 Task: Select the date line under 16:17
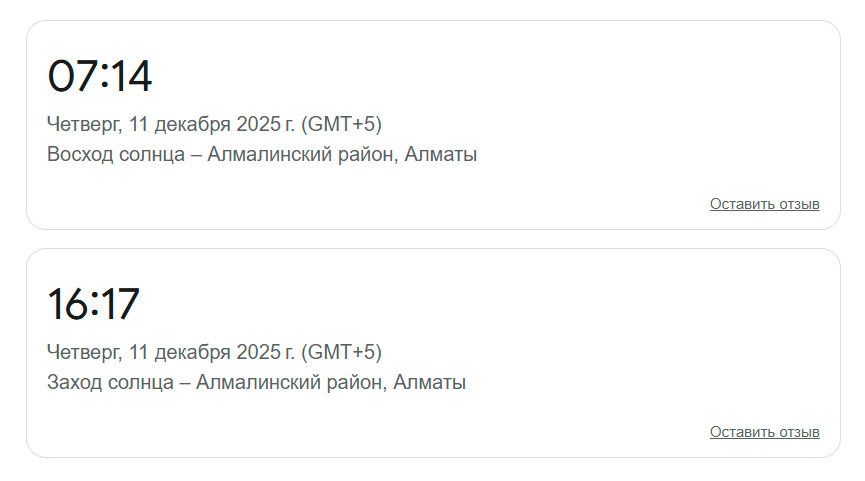coord(214,353)
